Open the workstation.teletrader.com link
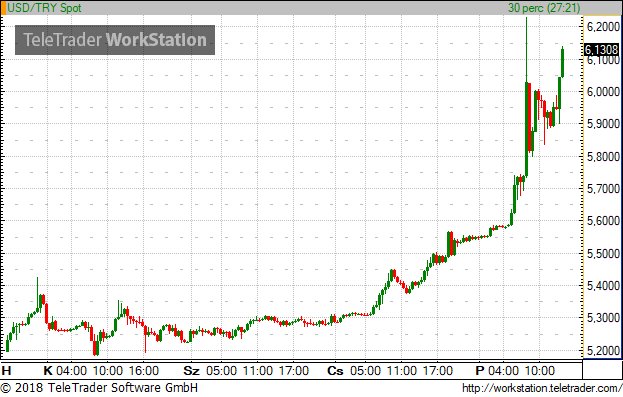Viewport: 623px width, 397px height. pos(542,388)
